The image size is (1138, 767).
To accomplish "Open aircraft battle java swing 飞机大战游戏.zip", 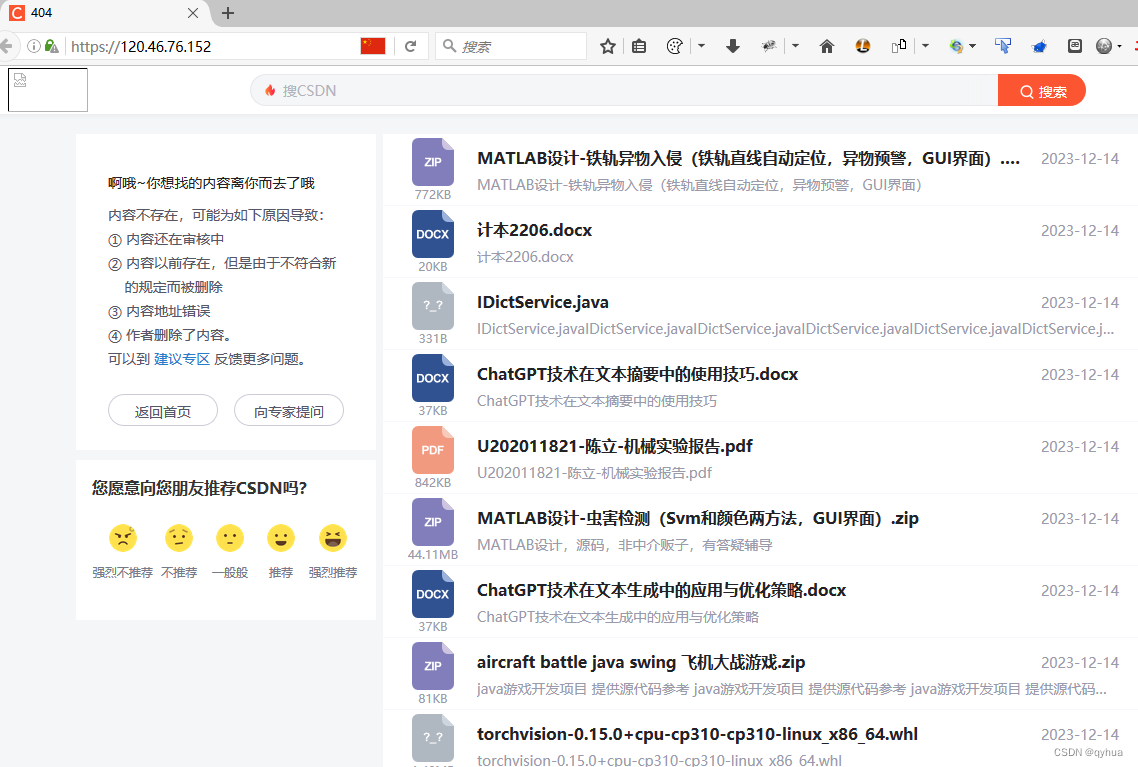I will tap(641, 662).
